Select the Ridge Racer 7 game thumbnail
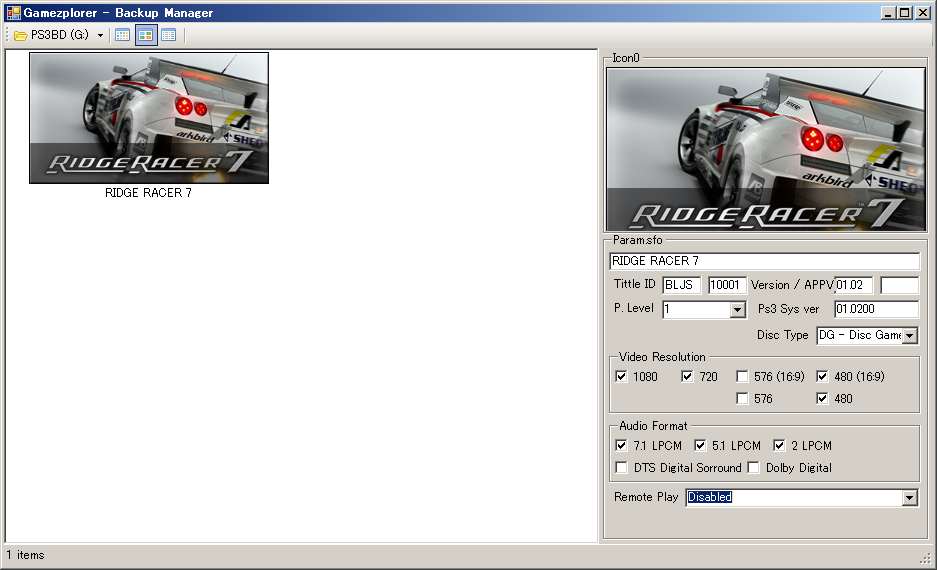 [149, 118]
